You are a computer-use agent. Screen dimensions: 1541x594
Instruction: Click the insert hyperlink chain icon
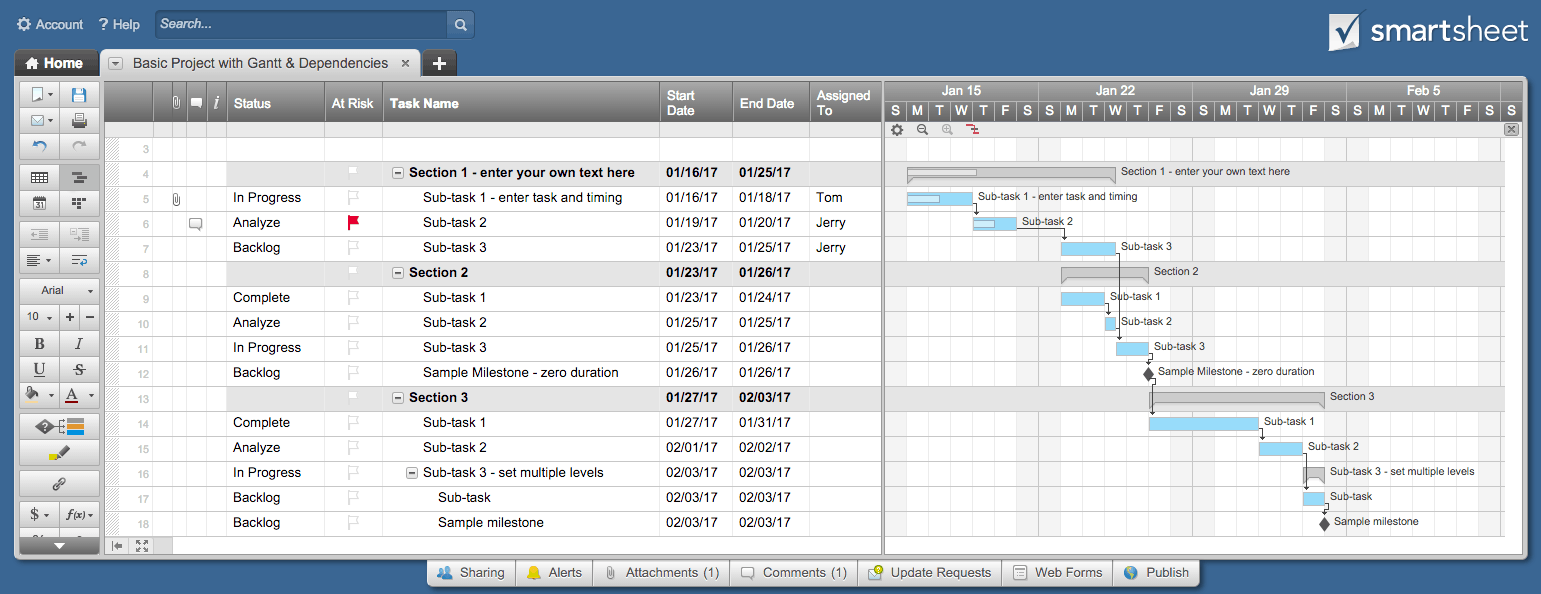[59, 484]
